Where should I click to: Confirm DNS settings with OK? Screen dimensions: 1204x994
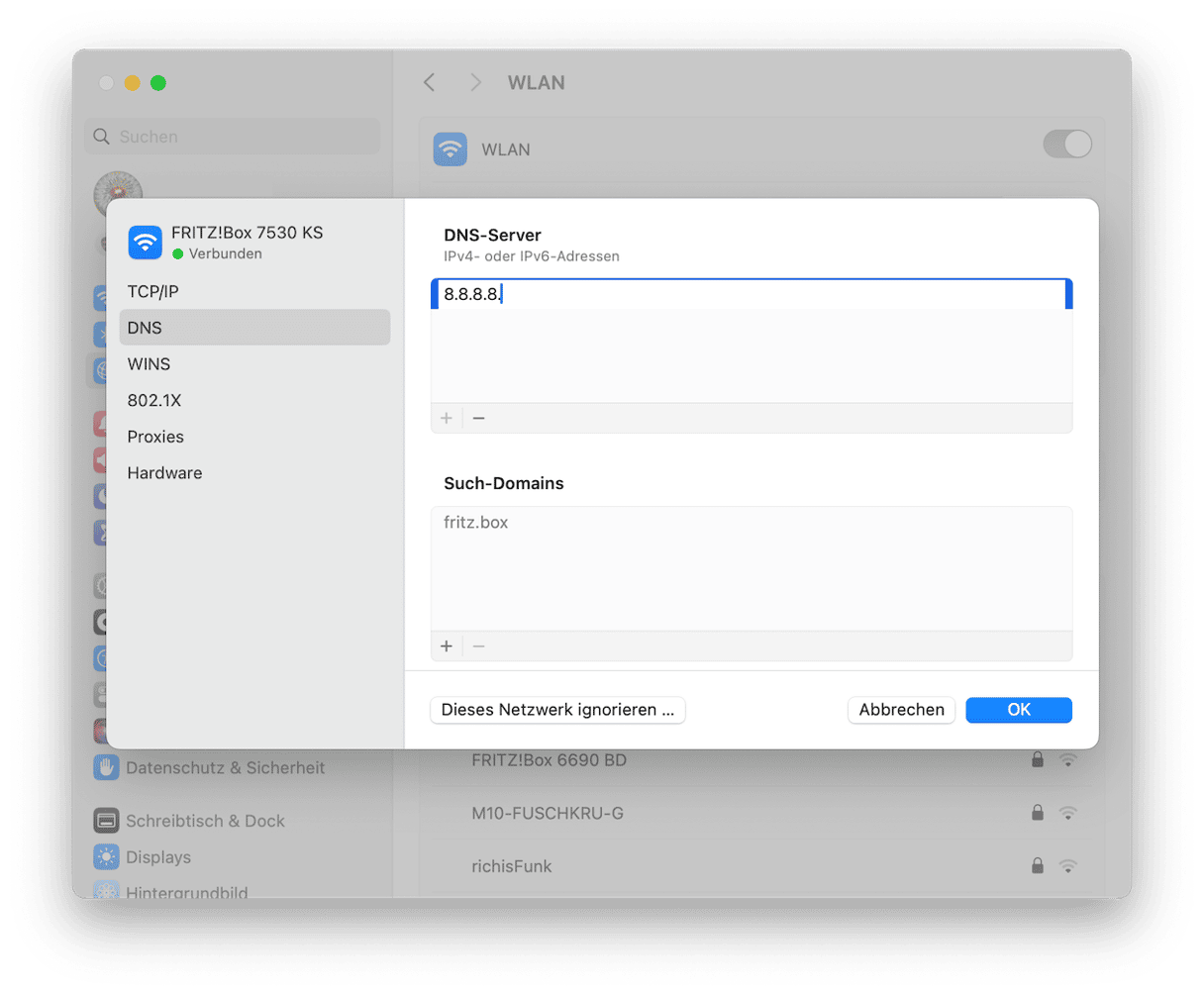(x=1019, y=710)
